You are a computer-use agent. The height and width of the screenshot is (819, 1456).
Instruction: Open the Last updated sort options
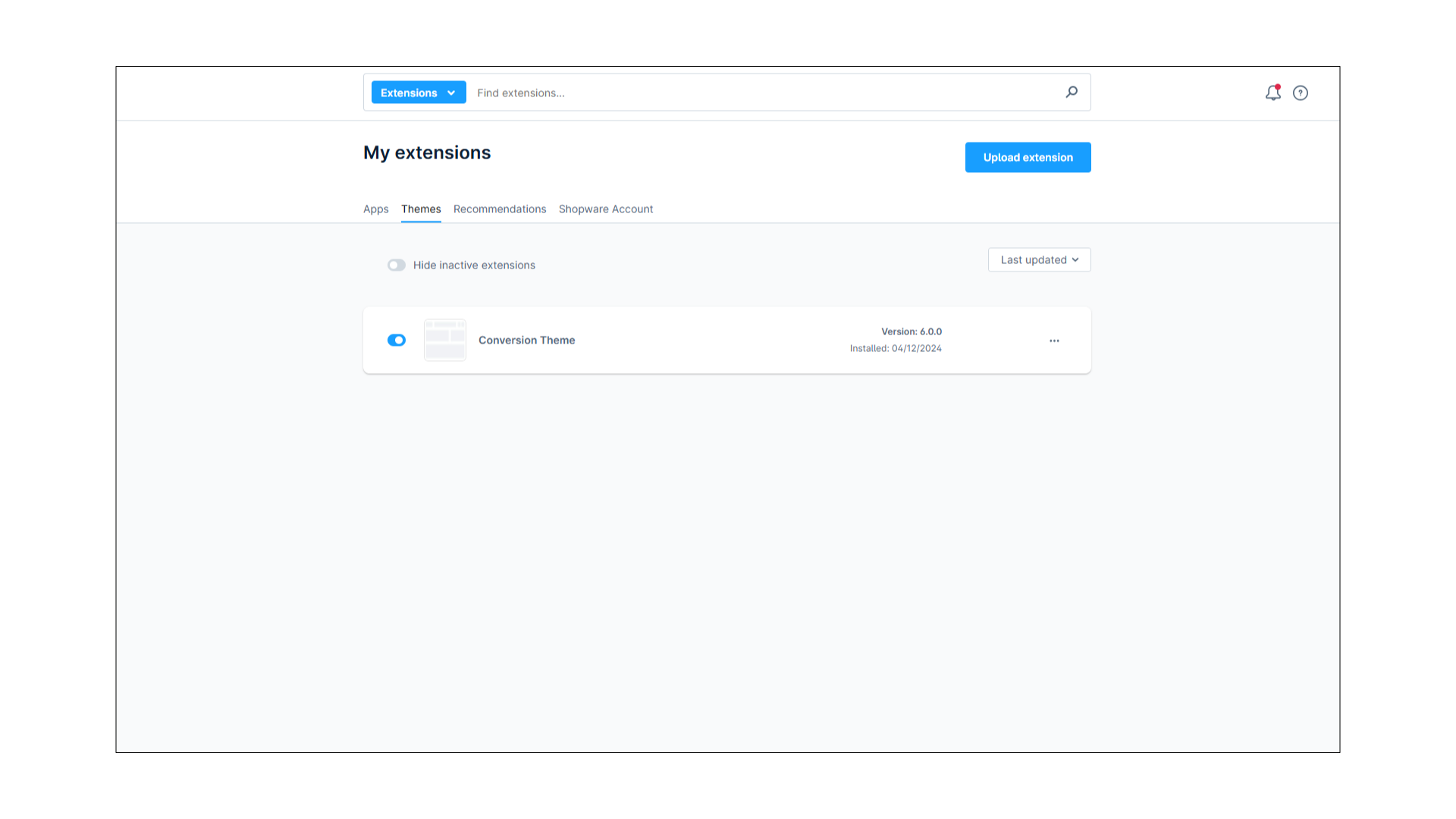(1039, 260)
